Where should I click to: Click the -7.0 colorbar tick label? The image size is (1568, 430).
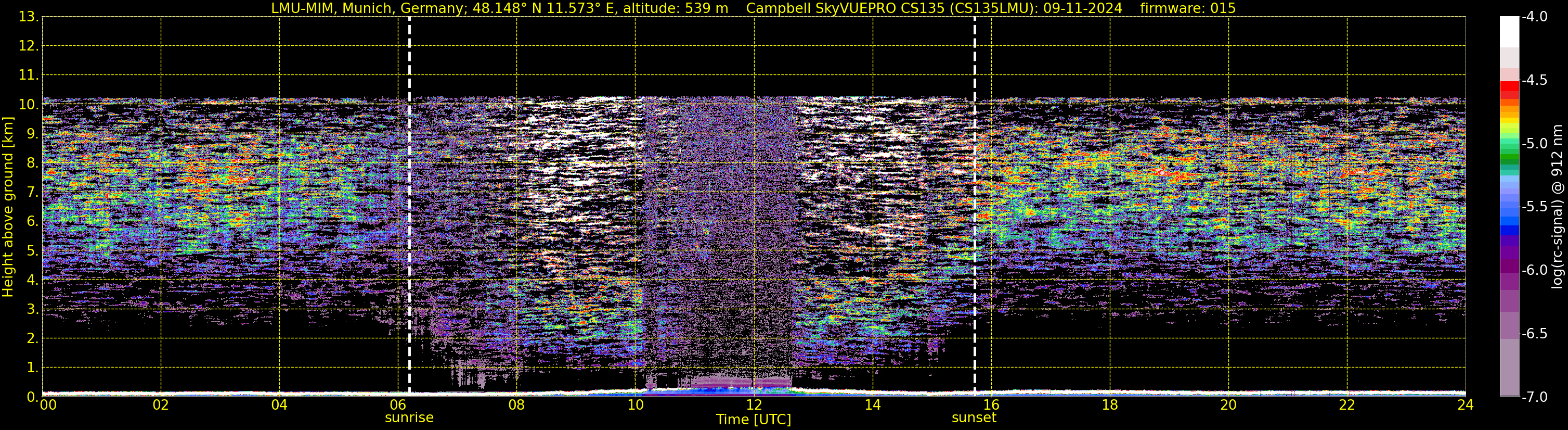(x=1535, y=397)
